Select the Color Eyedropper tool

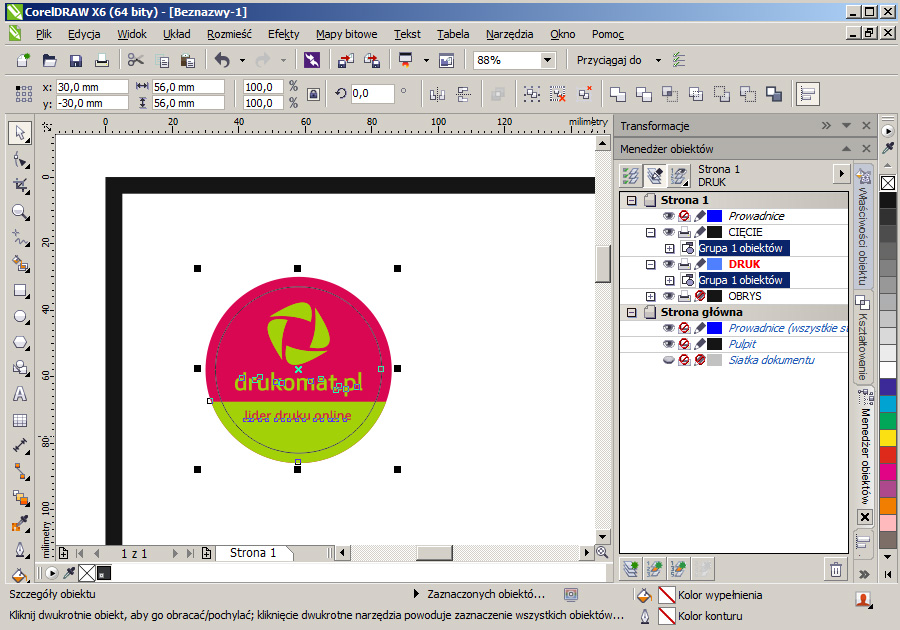click(20, 523)
